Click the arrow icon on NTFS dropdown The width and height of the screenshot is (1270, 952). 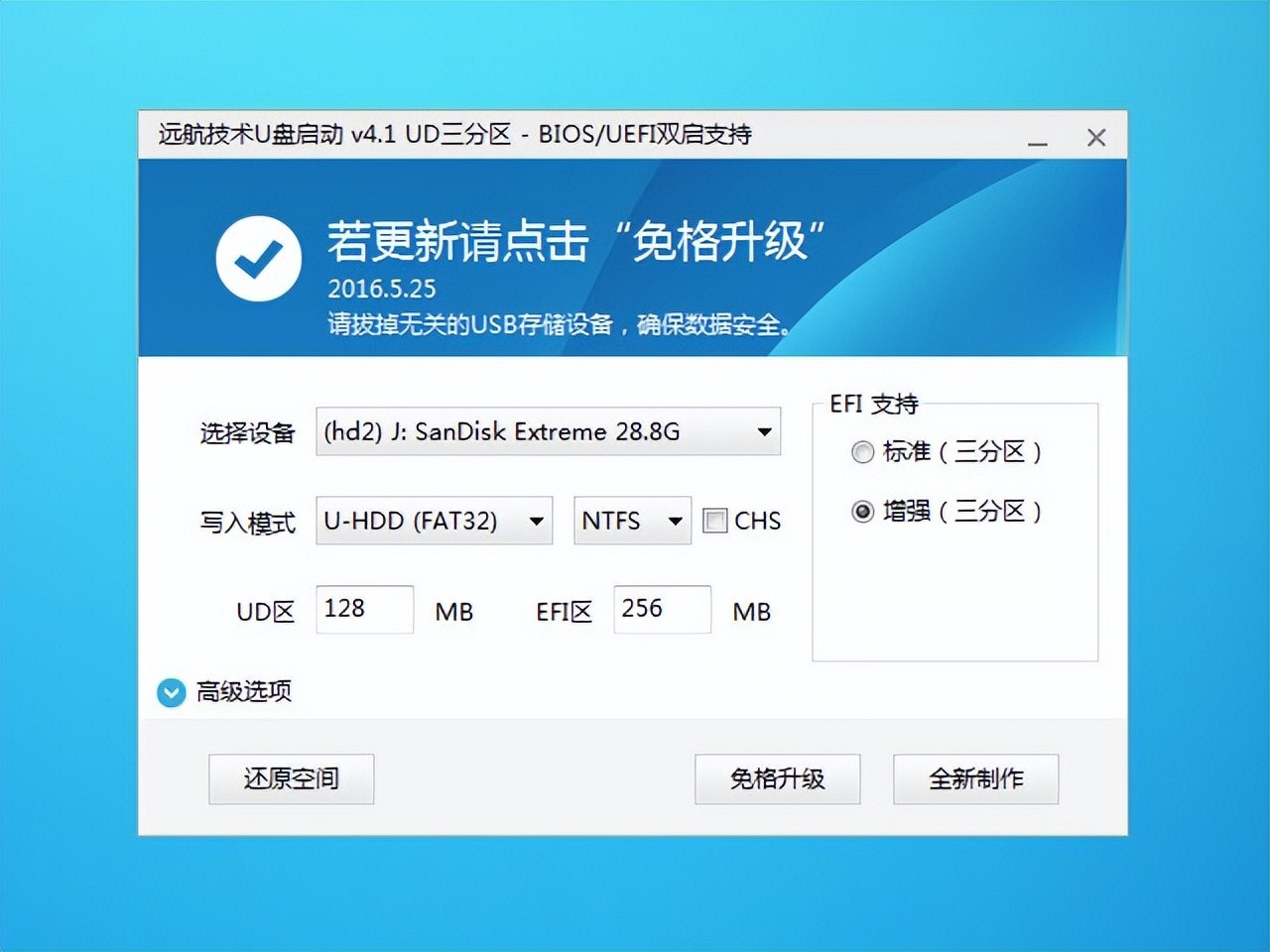(677, 520)
